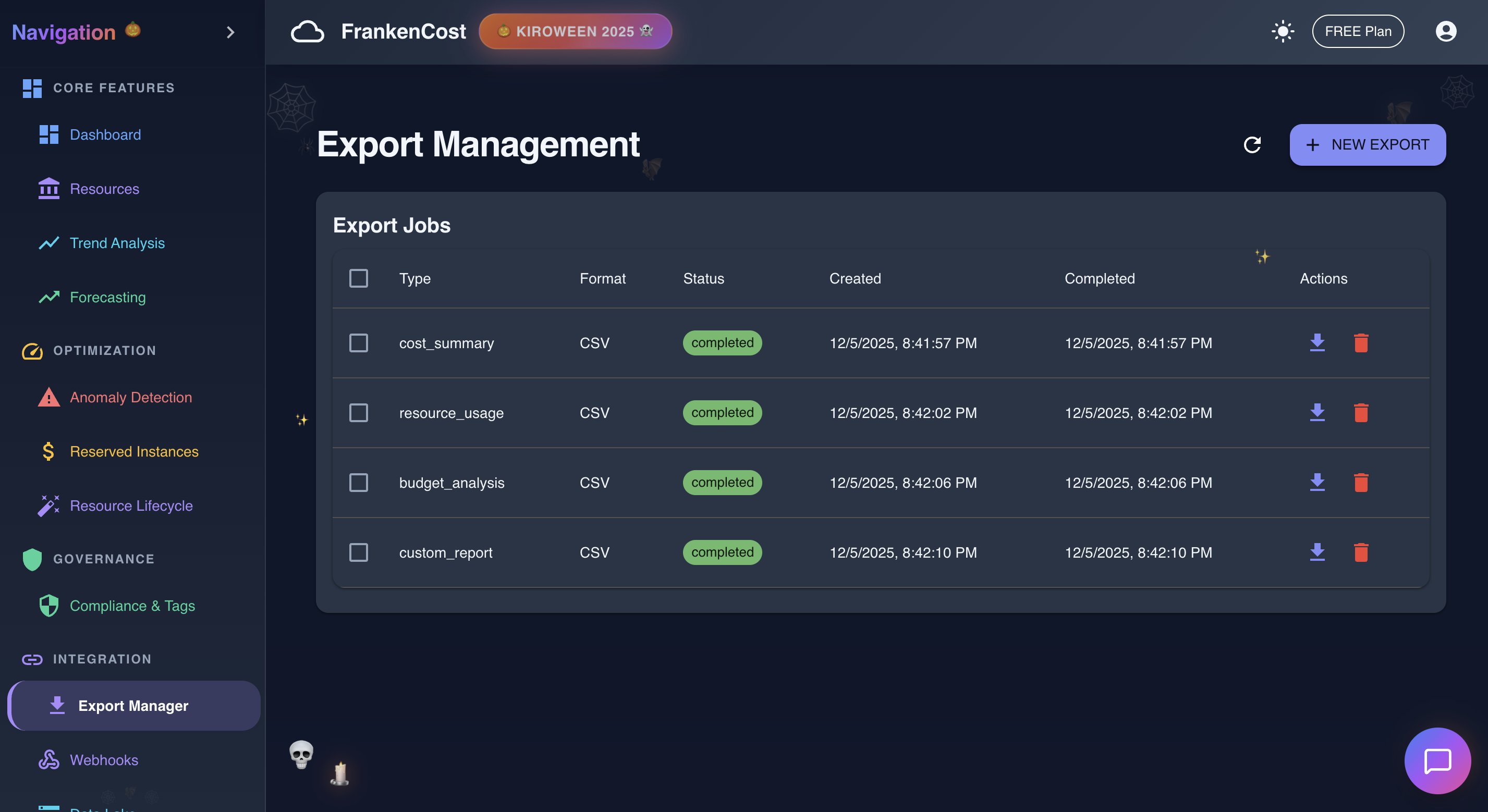Viewport: 1488px width, 812px height.
Task: Select the cost_summary row checkbox
Action: 358,343
